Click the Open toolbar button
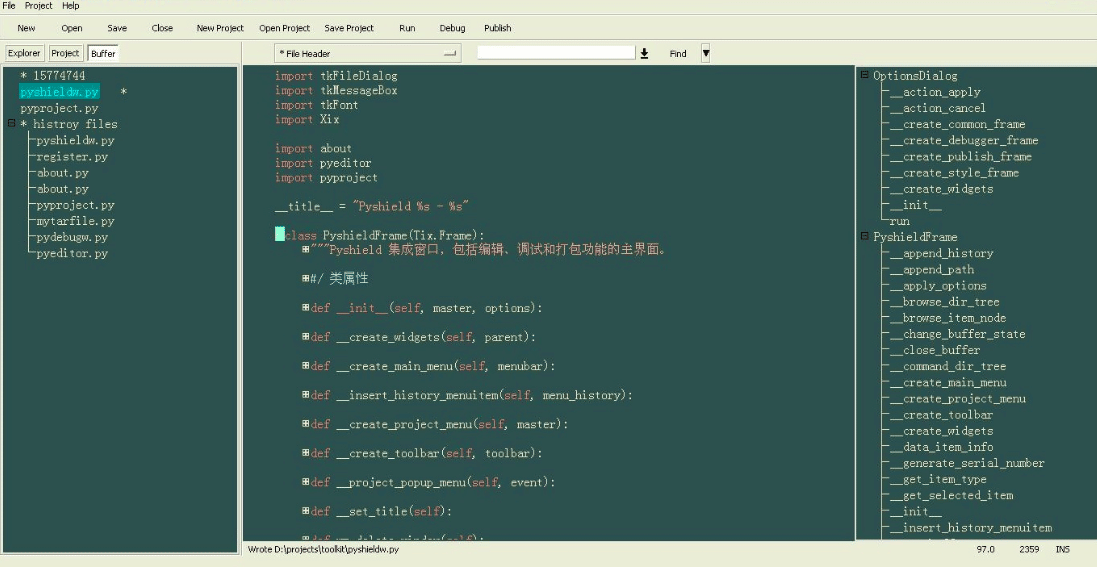Screen dimensions: 1097x567 (71, 28)
